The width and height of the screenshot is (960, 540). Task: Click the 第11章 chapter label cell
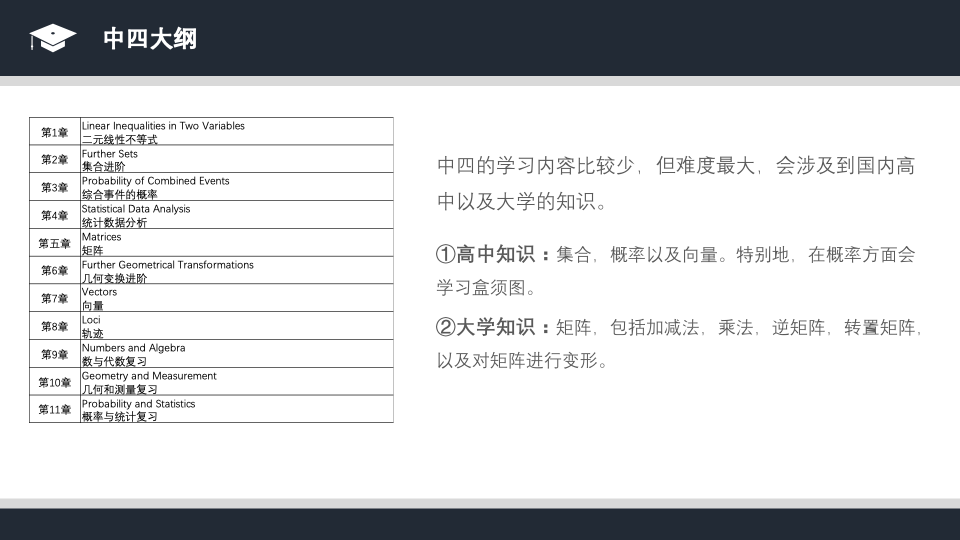pos(54,409)
